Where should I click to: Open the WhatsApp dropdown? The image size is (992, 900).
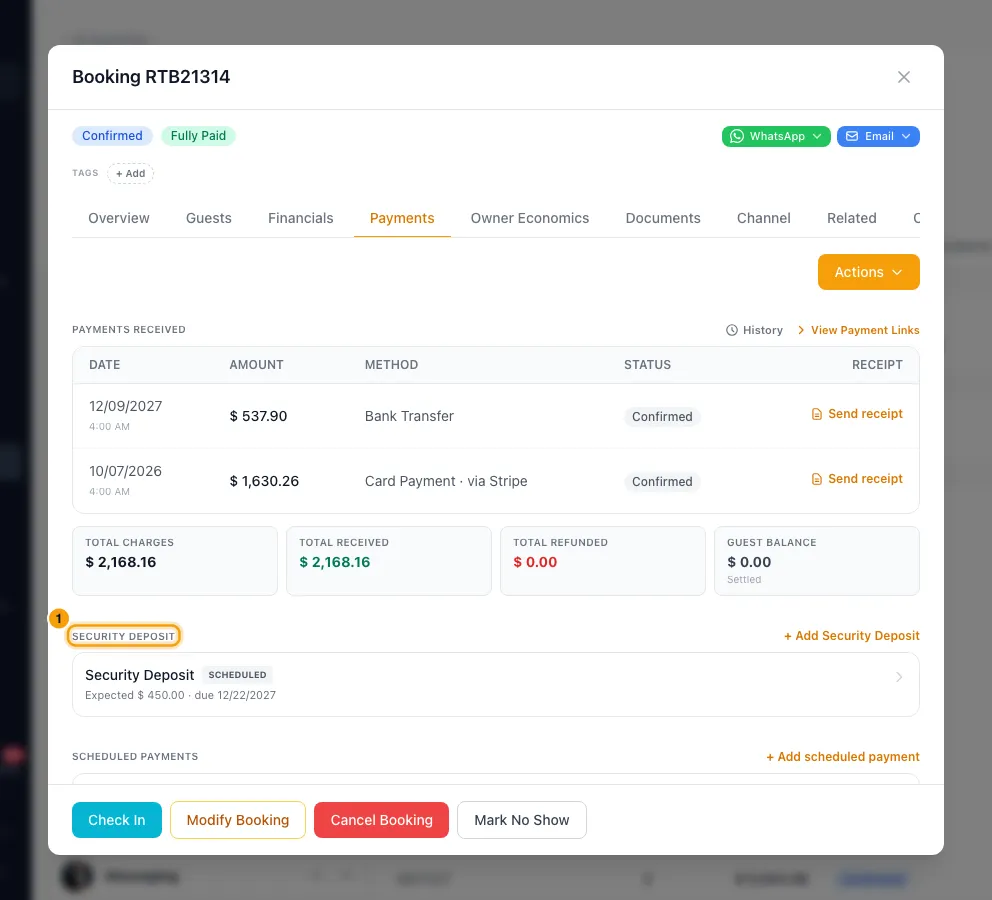(x=776, y=137)
